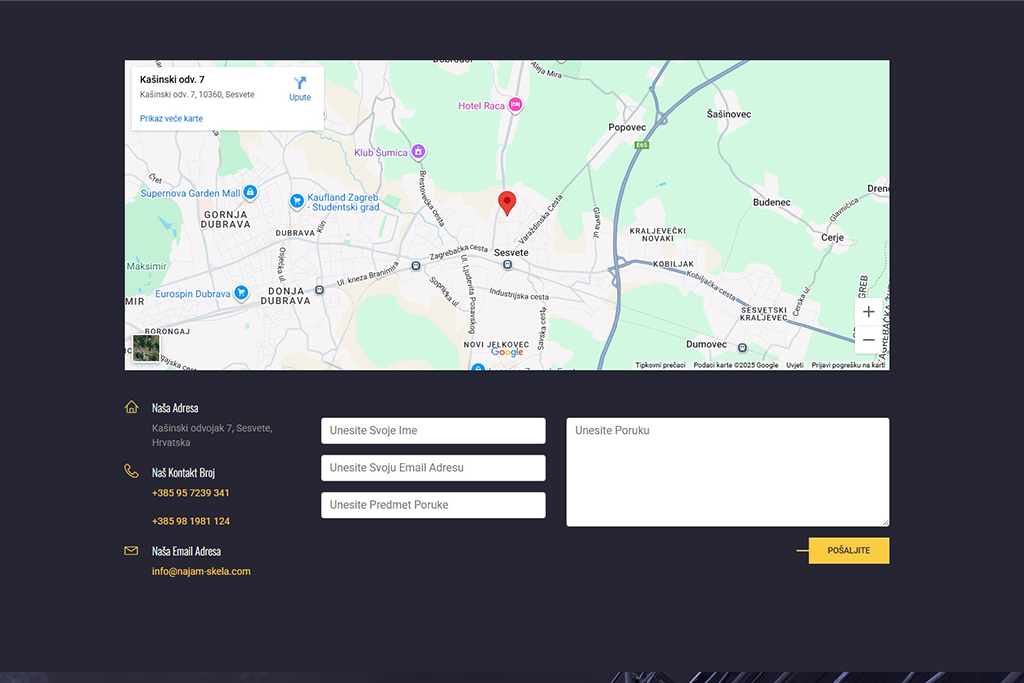Screen dimensions: 1024x683
Task: Click the Google logo on the map
Action: coord(507,352)
